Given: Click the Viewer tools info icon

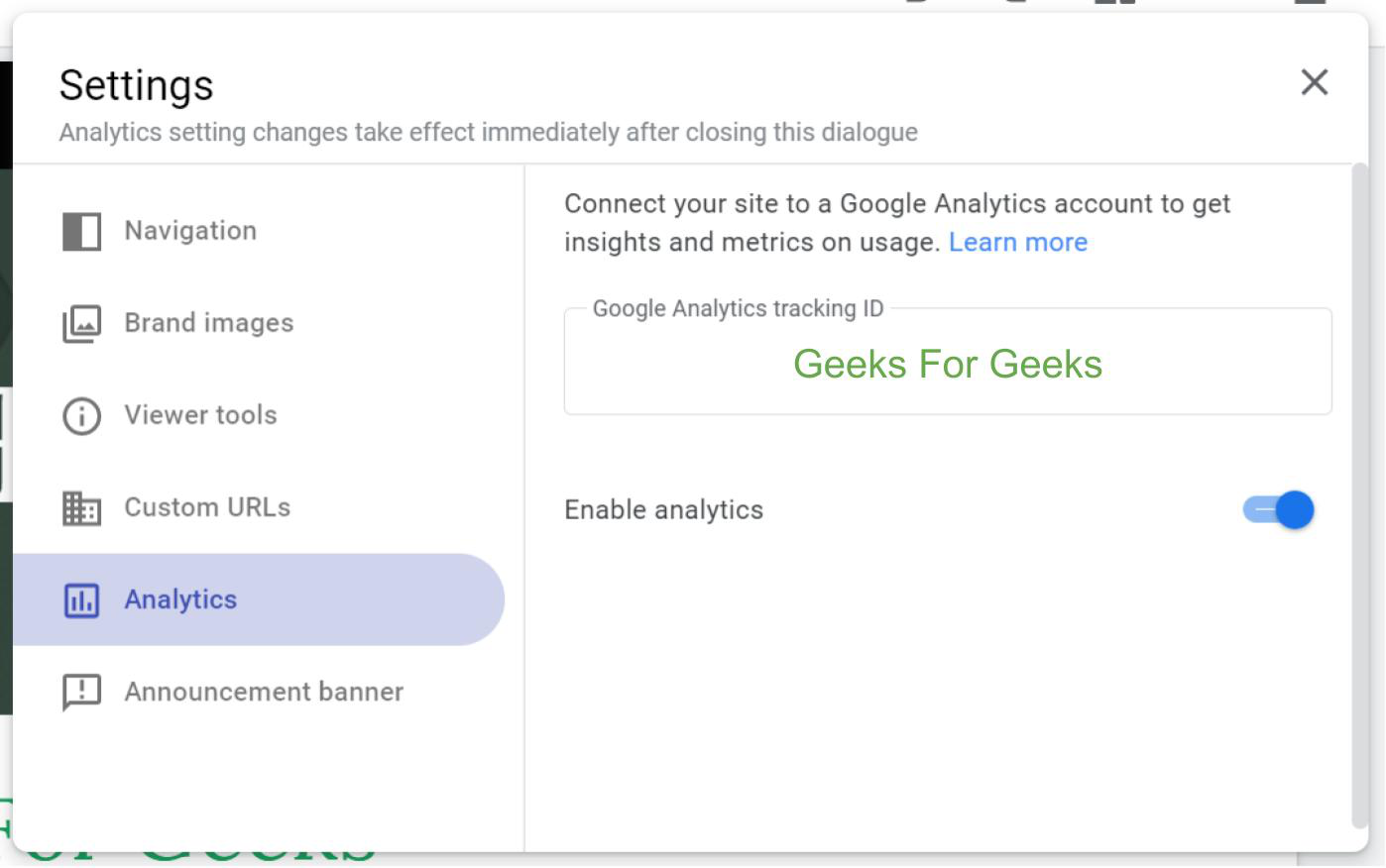Looking at the screenshot, I should click(81, 416).
